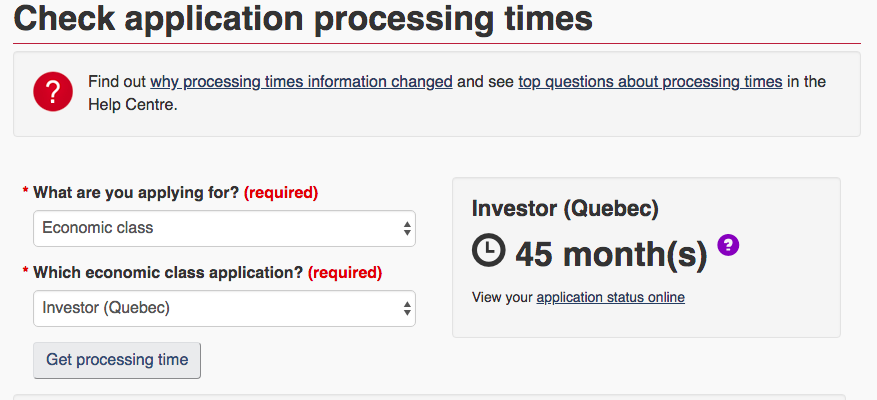Open 'why processing times information changed' link
This screenshot has height=400, width=877.
(x=301, y=82)
